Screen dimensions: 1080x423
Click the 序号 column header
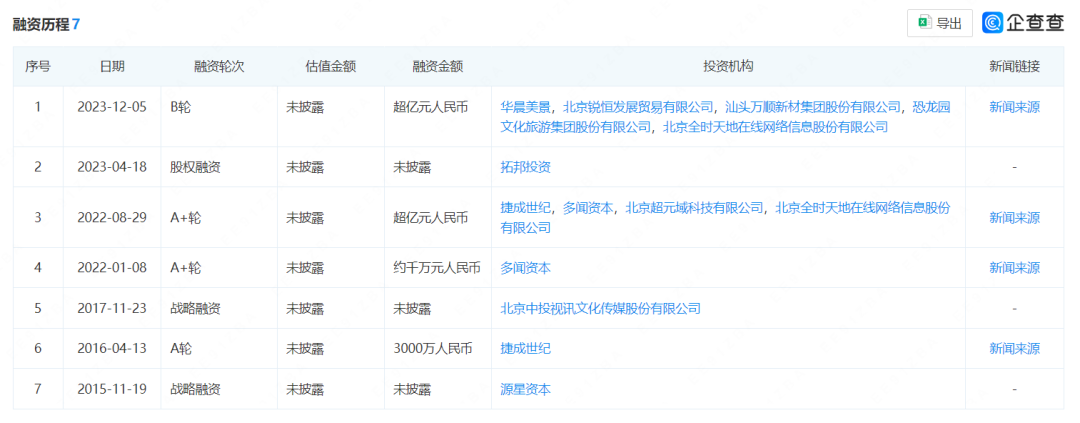(38, 67)
